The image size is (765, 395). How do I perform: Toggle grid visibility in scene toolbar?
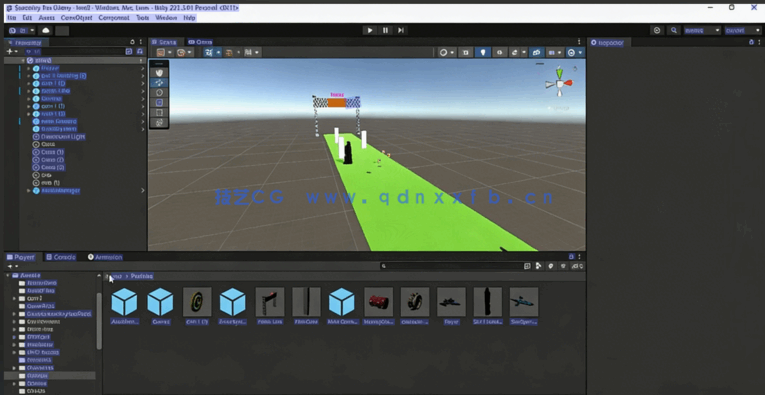point(209,52)
